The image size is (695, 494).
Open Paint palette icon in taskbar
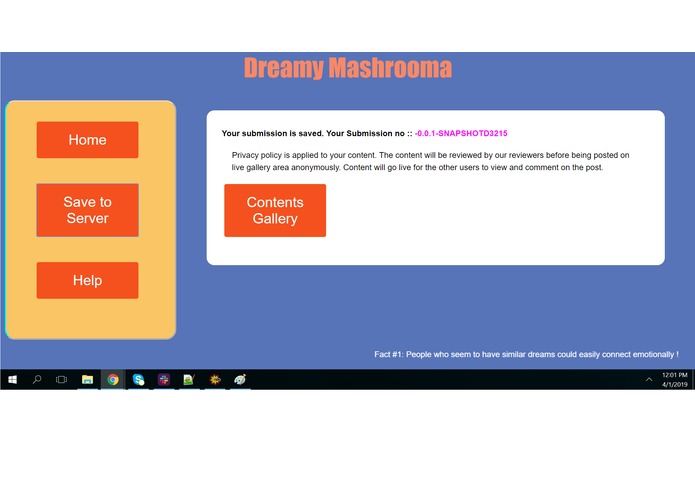pyautogui.click(x=240, y=380)
